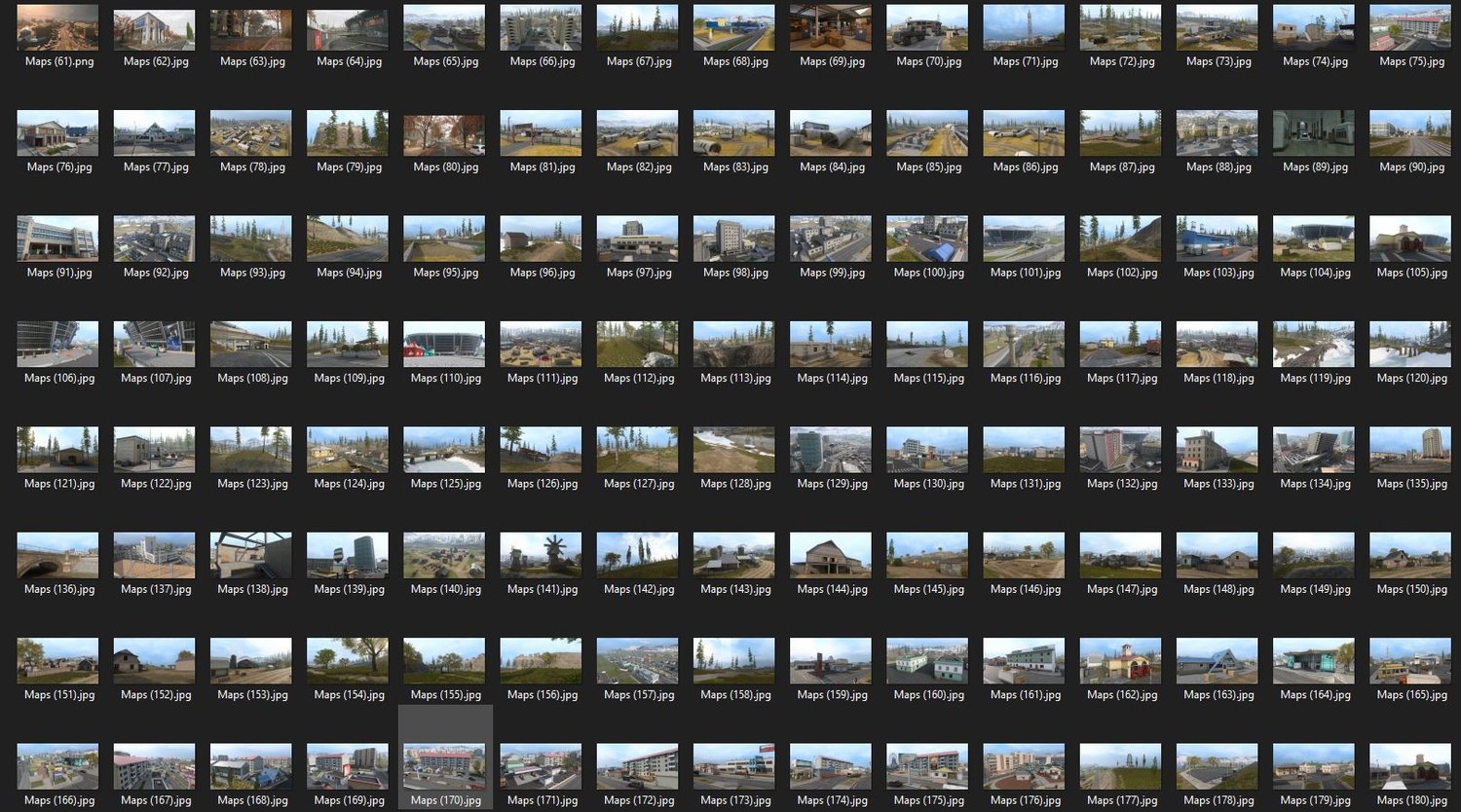The height and width of the screenshot is (812, 1461).
Task: Click the file name "Maps (148).jpg"
Action: (1218, 589)
